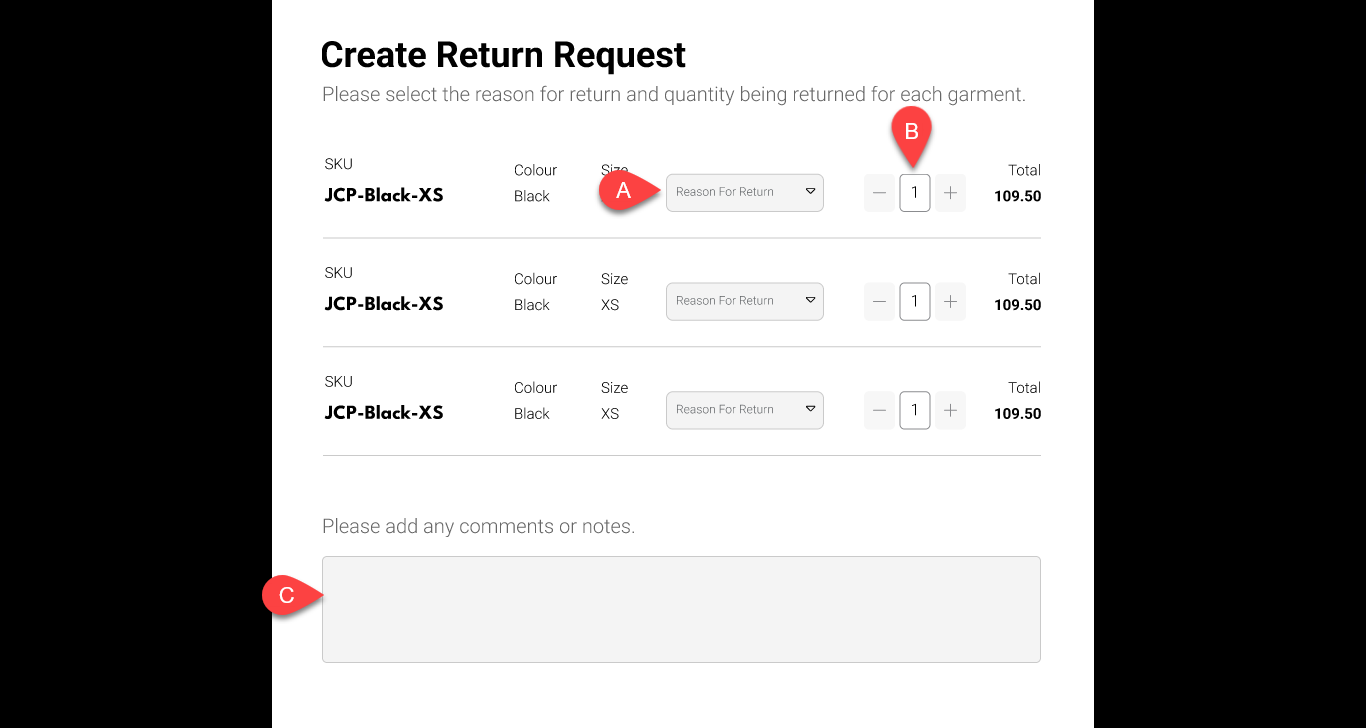Open first row Reason For Return dropdown
This screenshot has height=728, width=1366.
744,193
